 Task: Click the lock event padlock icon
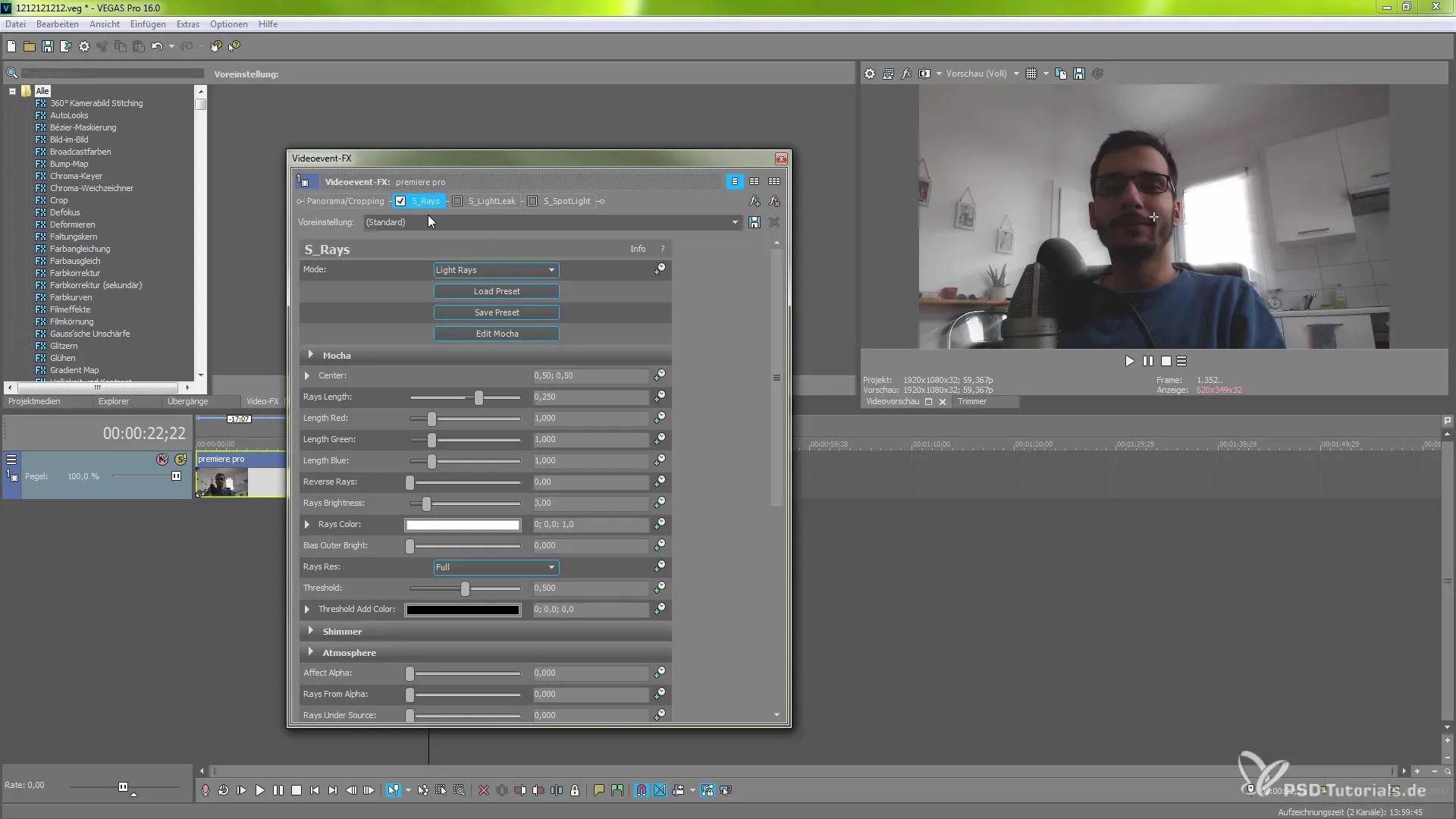[575, 790]
